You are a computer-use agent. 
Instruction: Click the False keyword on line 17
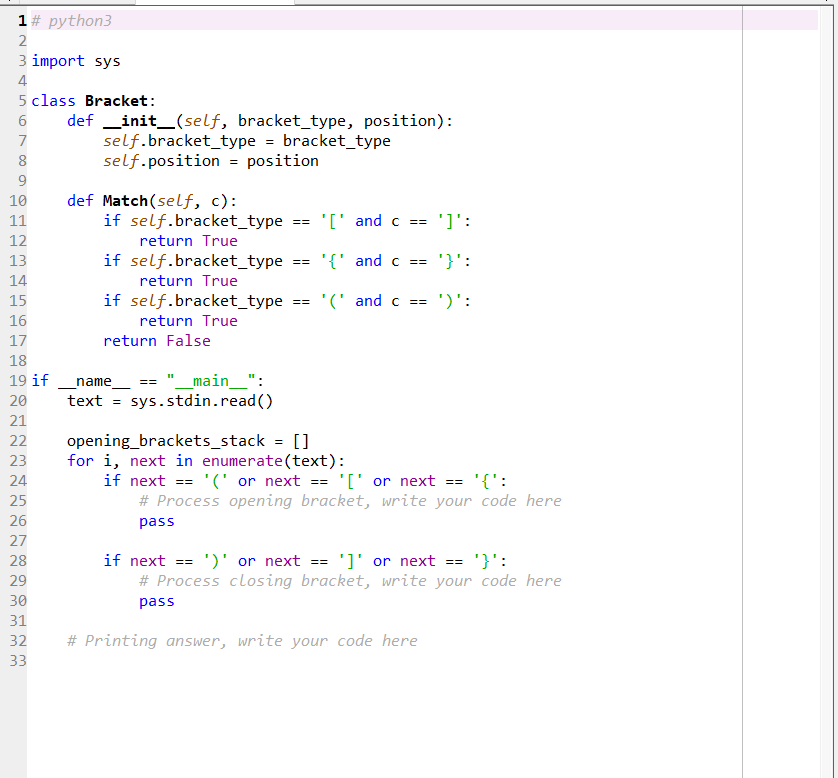pos(188,340)
